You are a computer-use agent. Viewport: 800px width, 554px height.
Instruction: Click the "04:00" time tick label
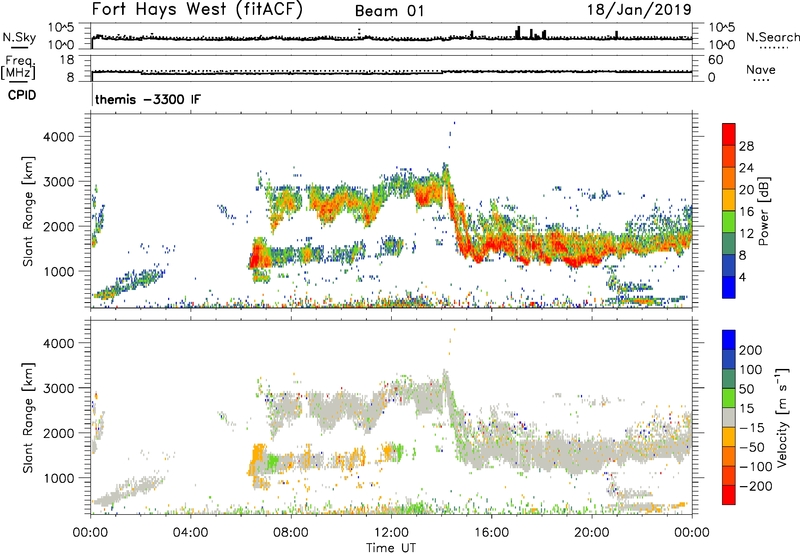coord(190,533)
